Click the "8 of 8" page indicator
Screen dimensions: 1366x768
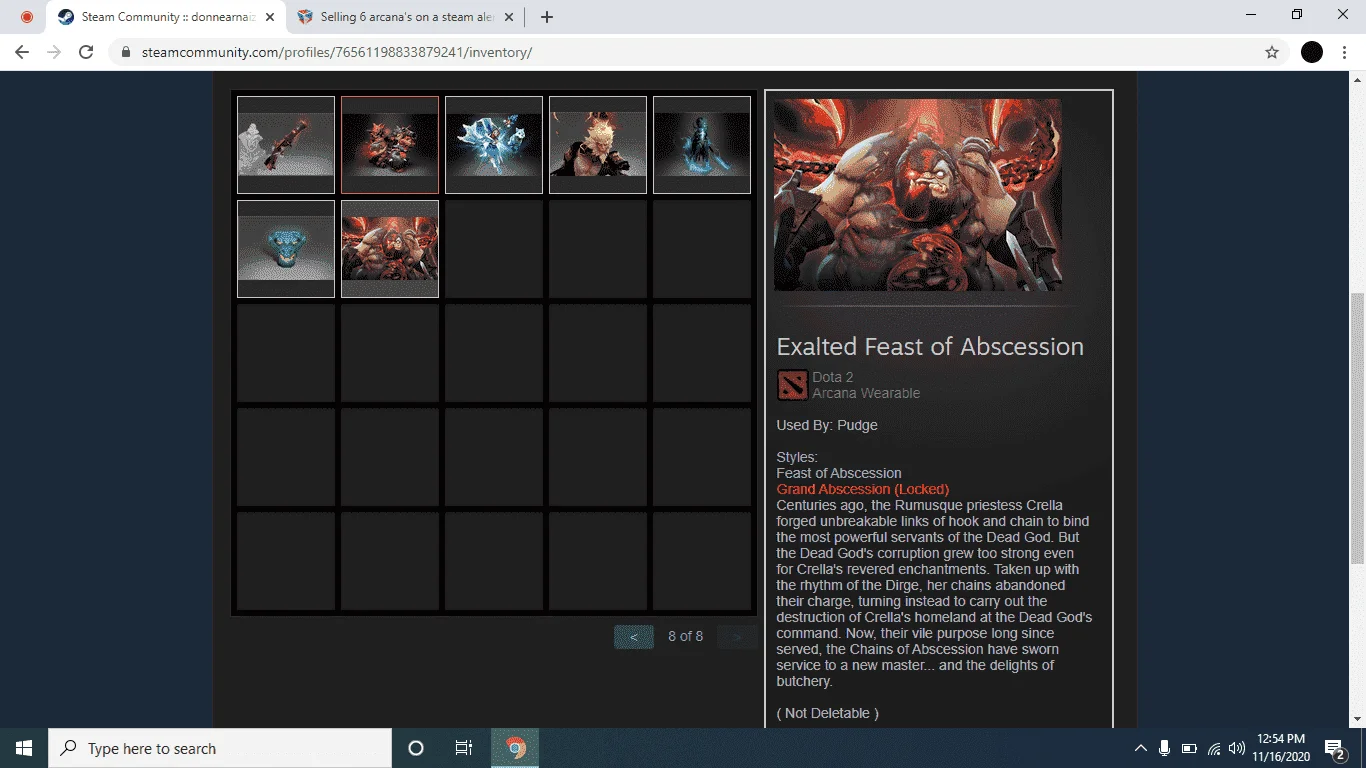point(686,636)
